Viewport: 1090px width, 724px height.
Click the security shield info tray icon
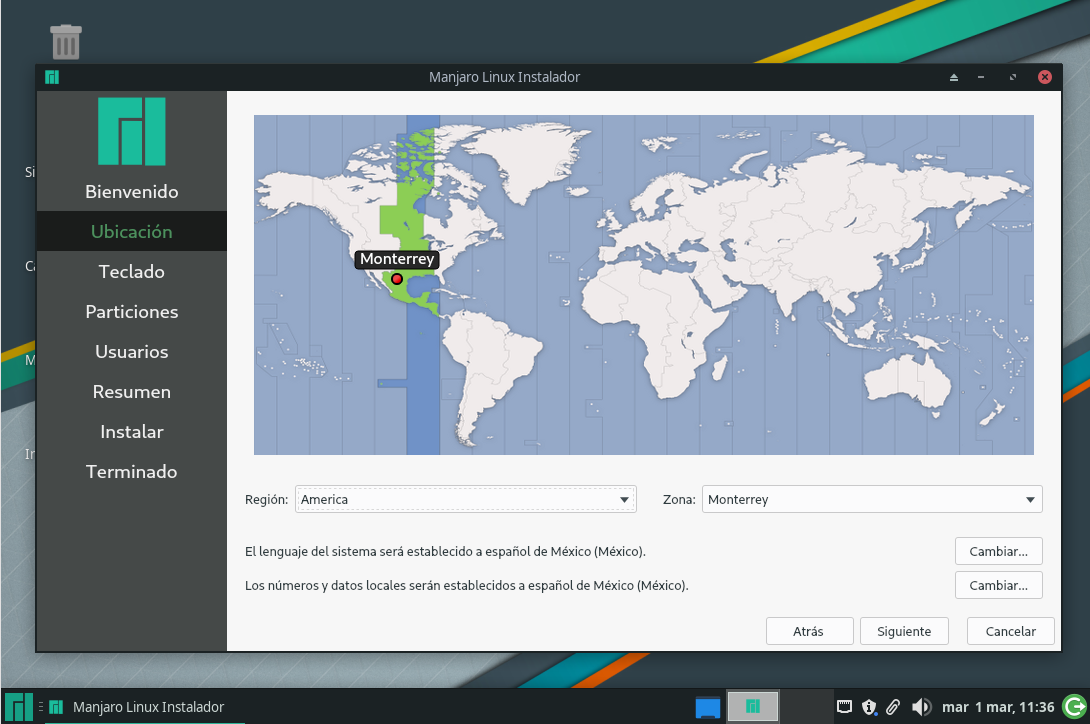tap(869, 707)
